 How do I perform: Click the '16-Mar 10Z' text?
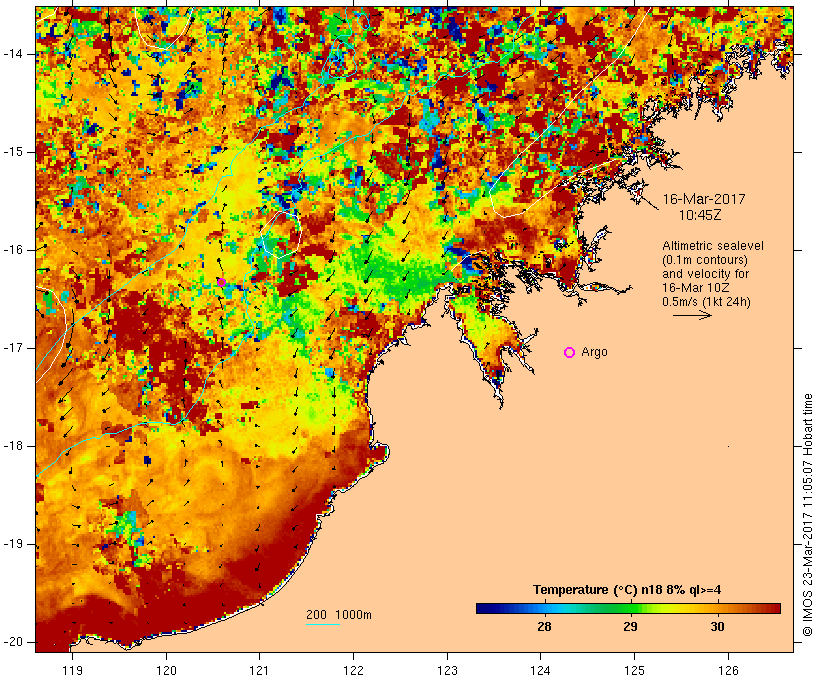696,288
